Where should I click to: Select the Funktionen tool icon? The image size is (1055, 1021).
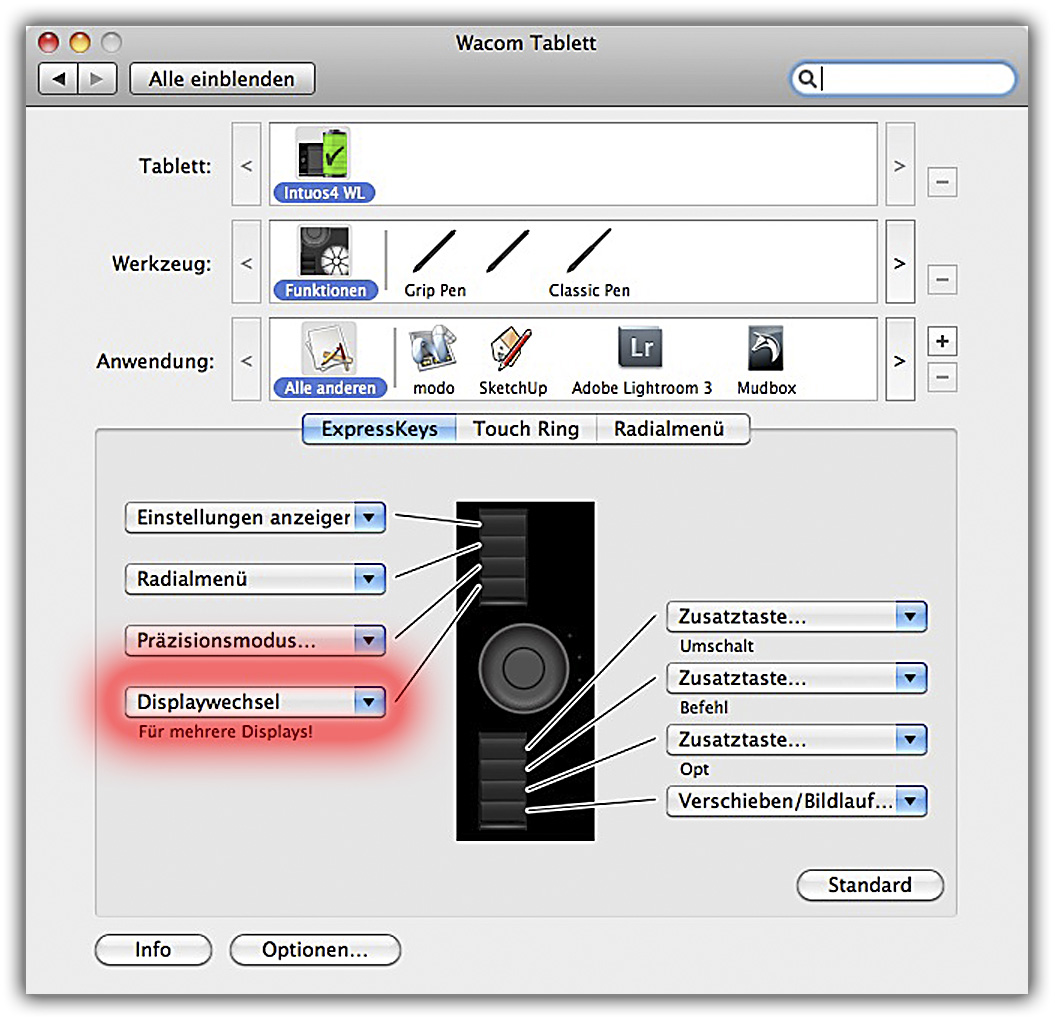pyautogui.click(x=323, y=257)
